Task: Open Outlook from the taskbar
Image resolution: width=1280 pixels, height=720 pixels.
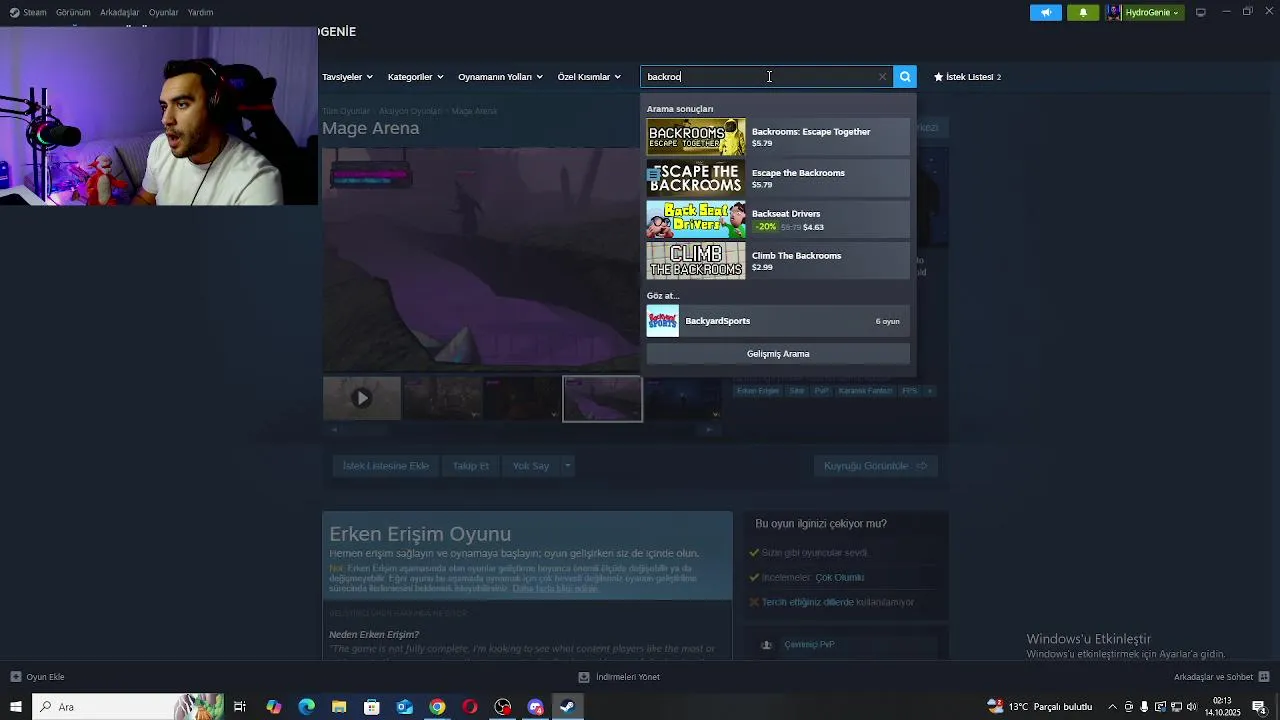Action: click(x=404, y=707)
